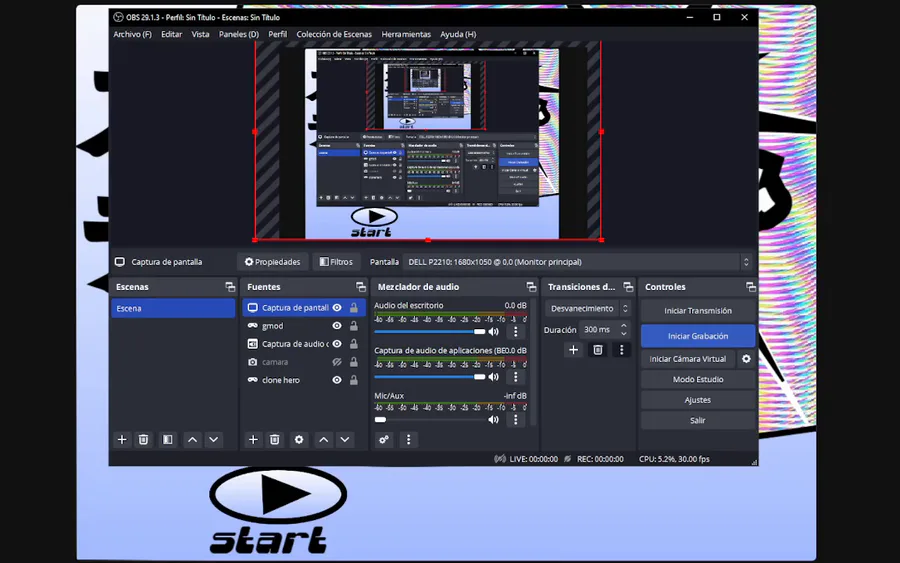900x563 pixels.
Task: Open Ajustes settings button
Action: 698,400
